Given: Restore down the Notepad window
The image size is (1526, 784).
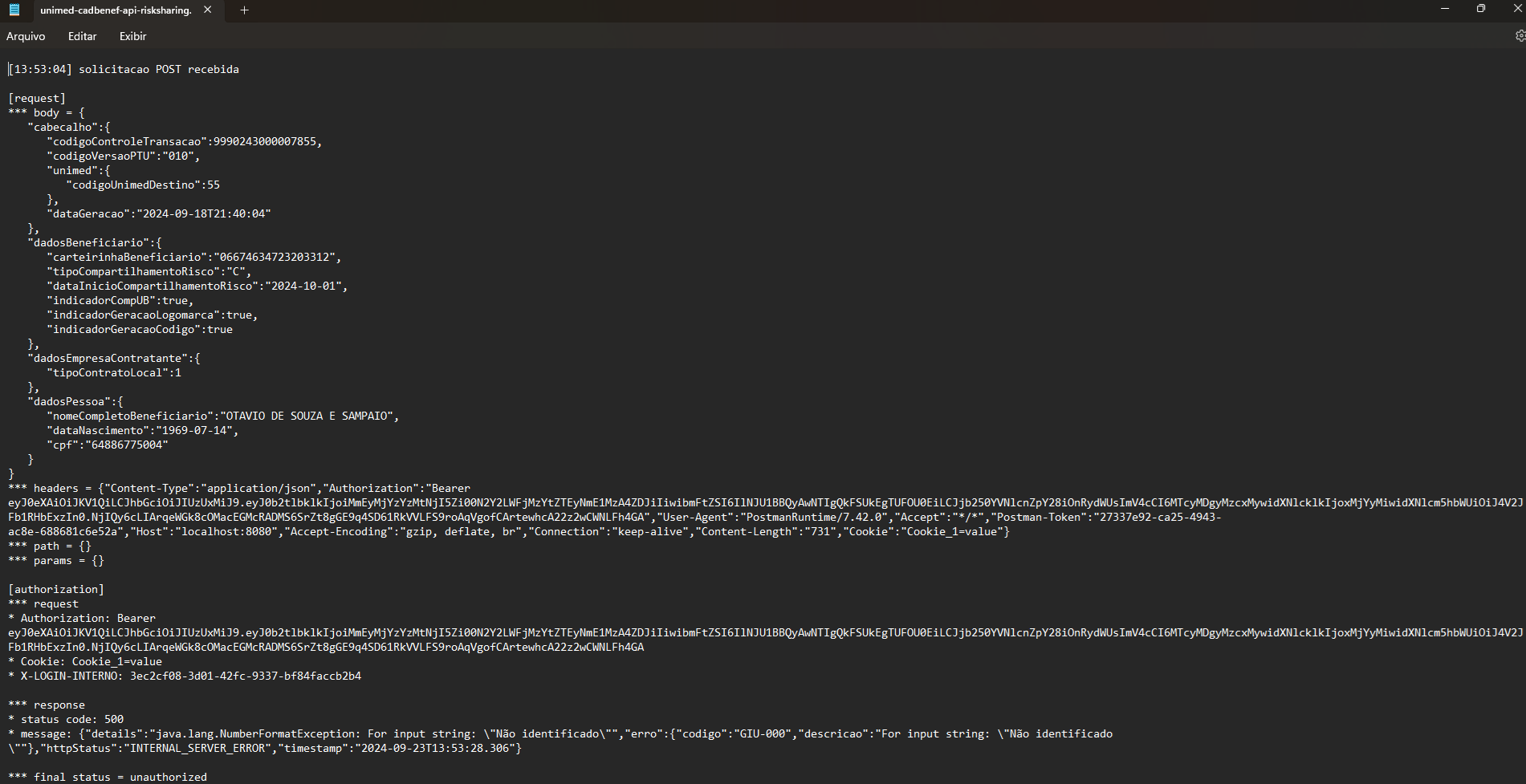Looking at the screenshot, I should [1481, 9].
